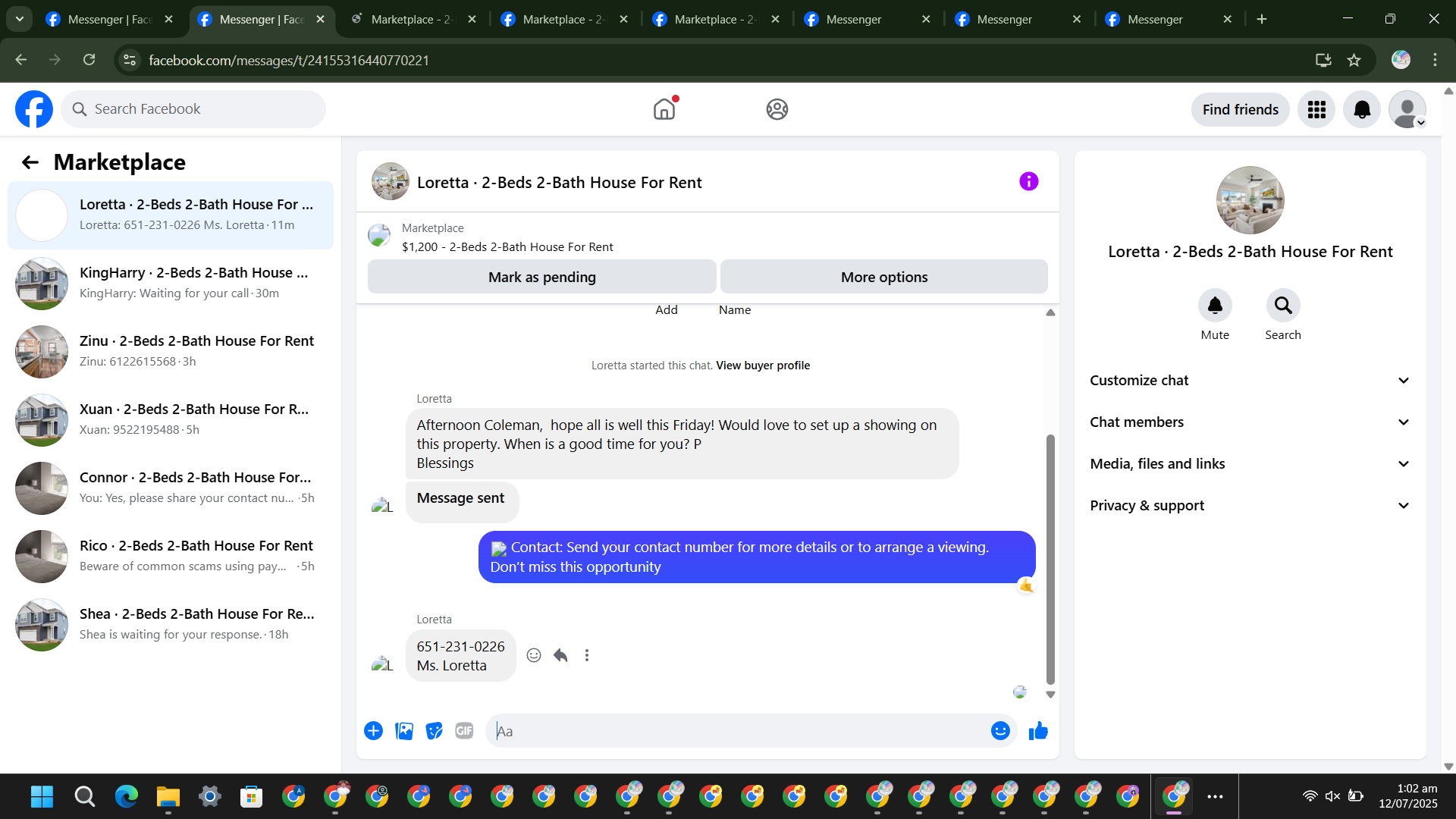Open the GIF picker

tap(464, 731)
